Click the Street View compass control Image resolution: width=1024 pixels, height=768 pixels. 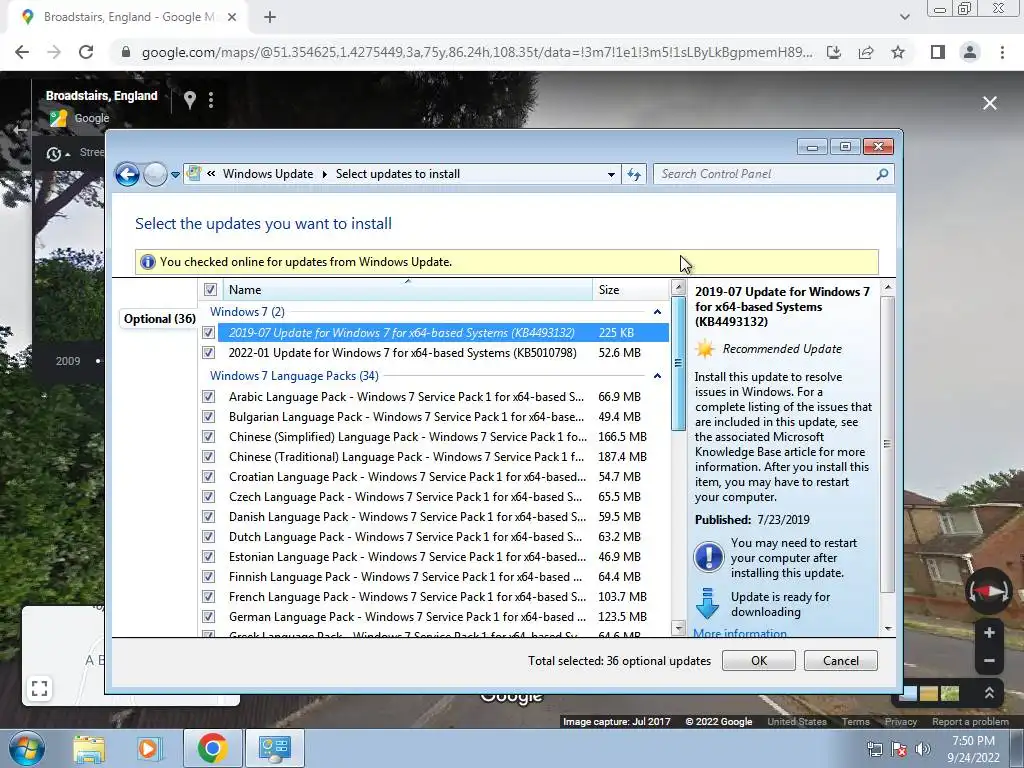[988, 591]
